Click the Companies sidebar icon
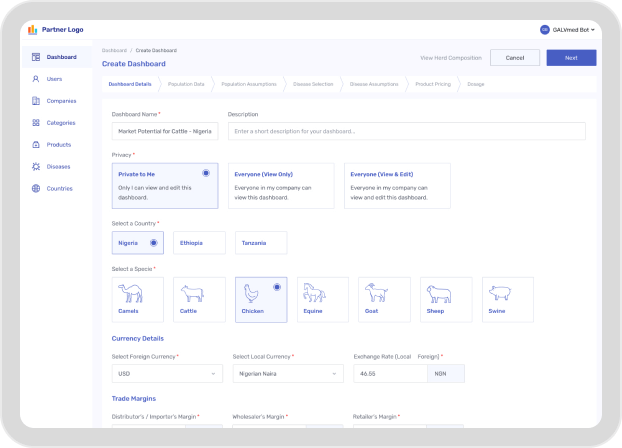 click(36, 101)
